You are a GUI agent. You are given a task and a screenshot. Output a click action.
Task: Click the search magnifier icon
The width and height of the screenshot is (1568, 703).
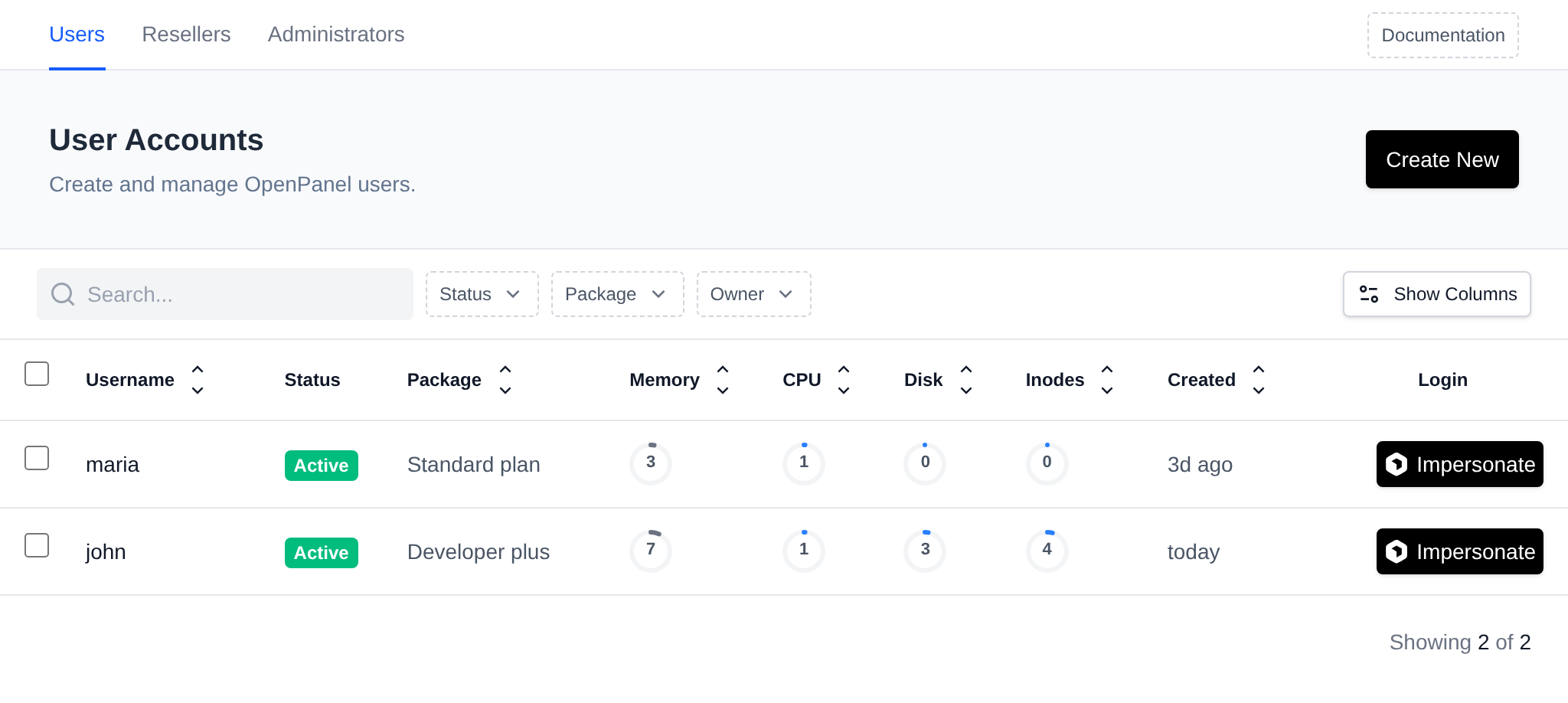click(x=63, y=294)
